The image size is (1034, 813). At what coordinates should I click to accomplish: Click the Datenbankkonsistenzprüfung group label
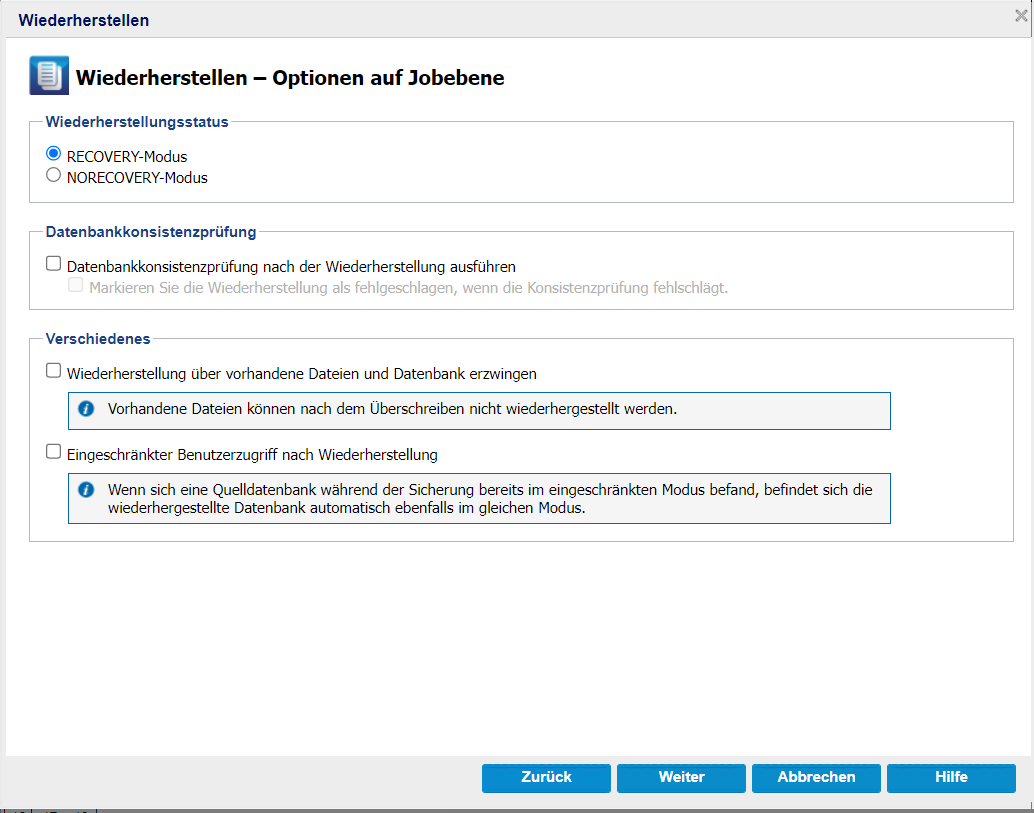pos(151,232)
